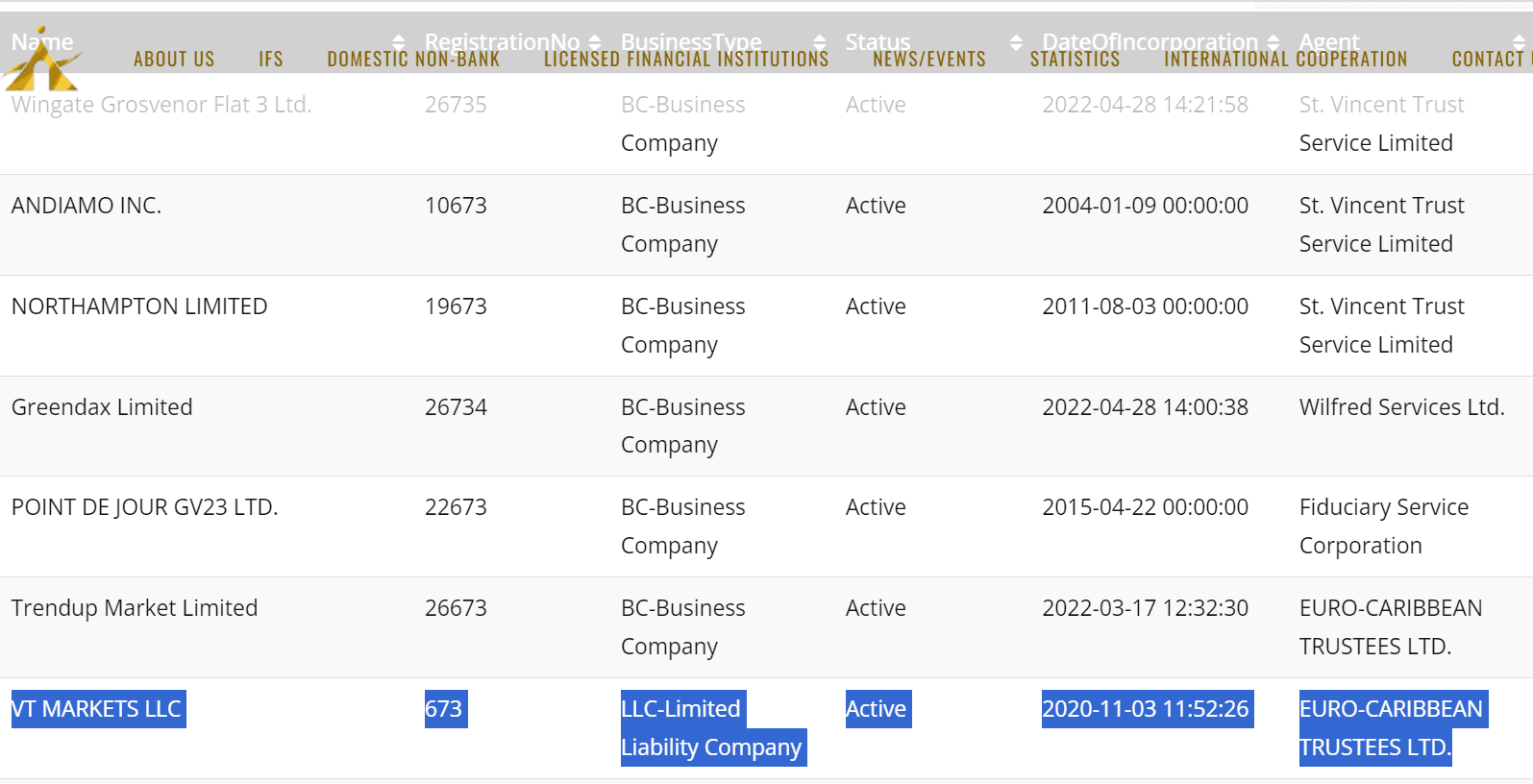Open the IFS menu item
This screenshot has width=1533, height=784.
(x=271, y=60)
